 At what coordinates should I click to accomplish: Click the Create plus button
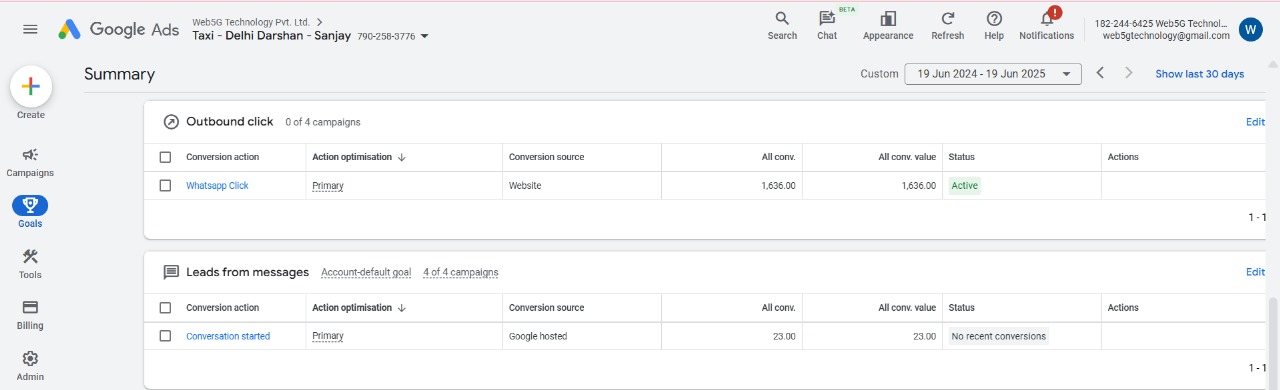tap(31, 87)
